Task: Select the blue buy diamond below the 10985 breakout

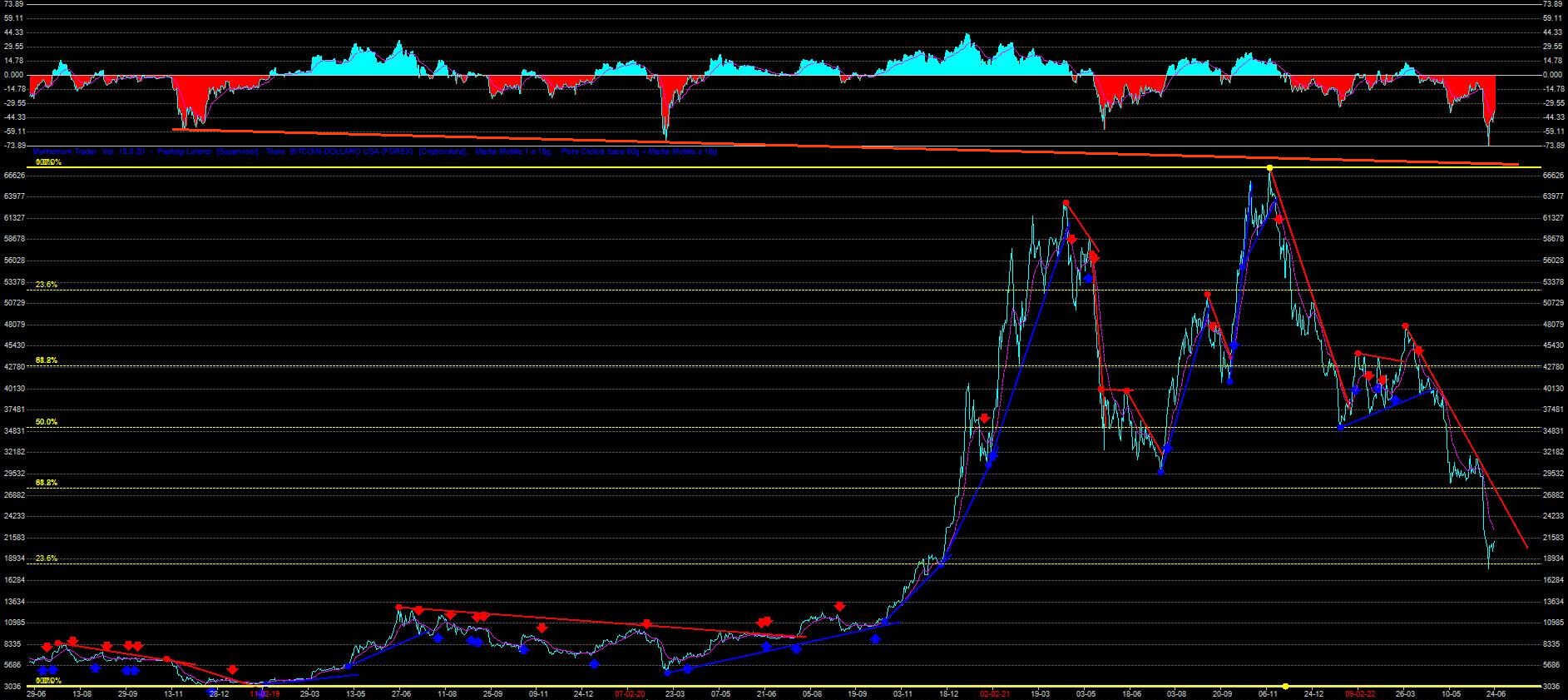Action: coord(875,639)
